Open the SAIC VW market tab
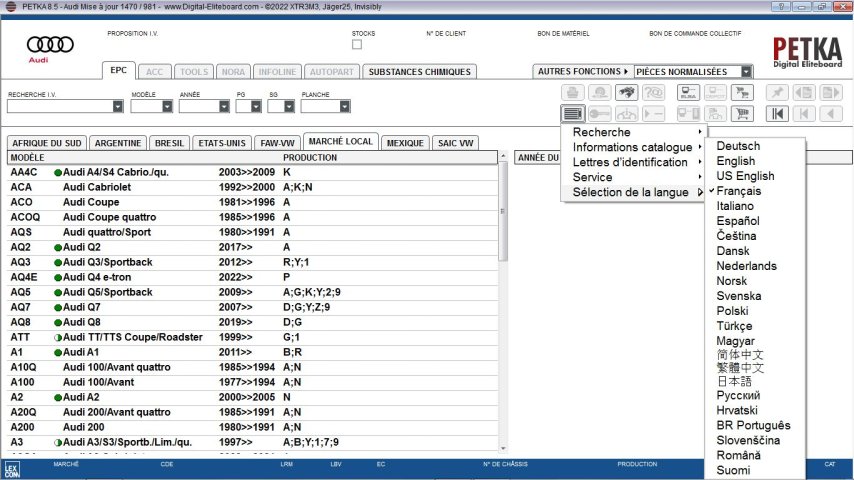The width and height of the screenshot is (854, 480). point(455,143)
